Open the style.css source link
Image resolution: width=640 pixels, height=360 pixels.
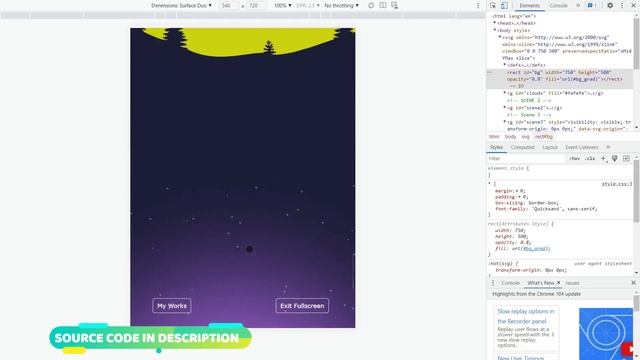tap(617, 184)
